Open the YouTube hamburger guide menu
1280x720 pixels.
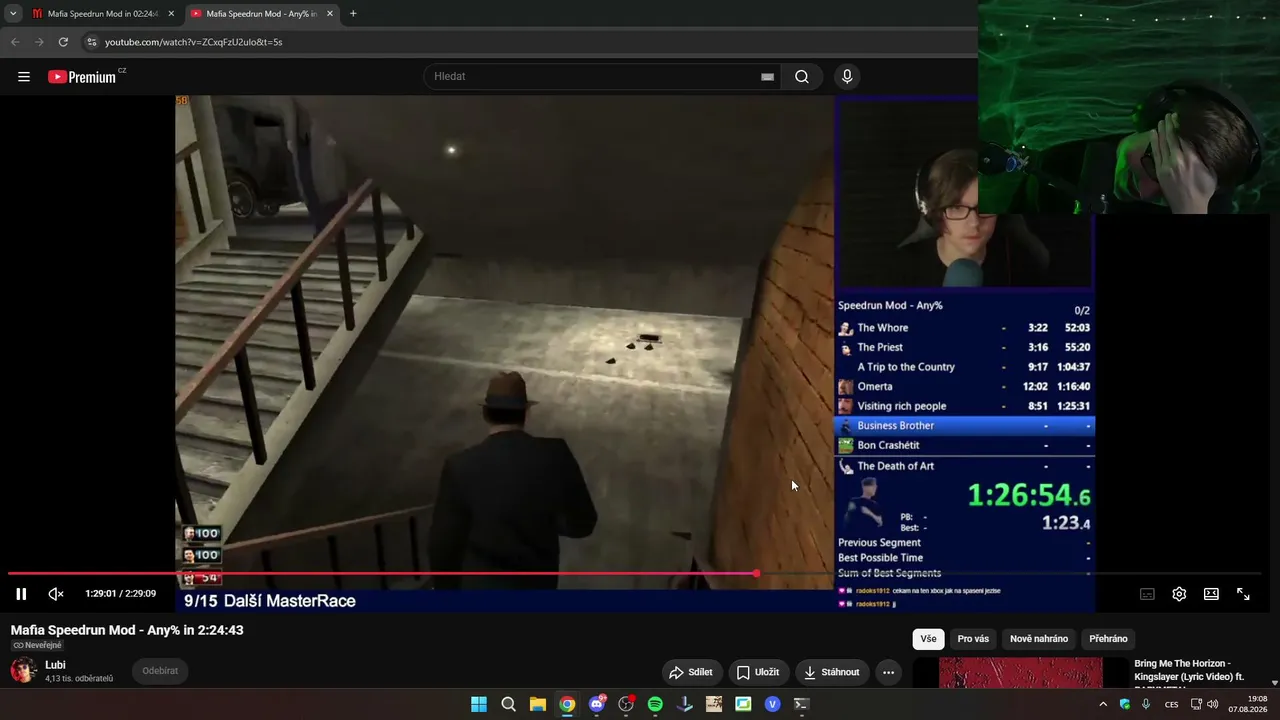(24, 77)
